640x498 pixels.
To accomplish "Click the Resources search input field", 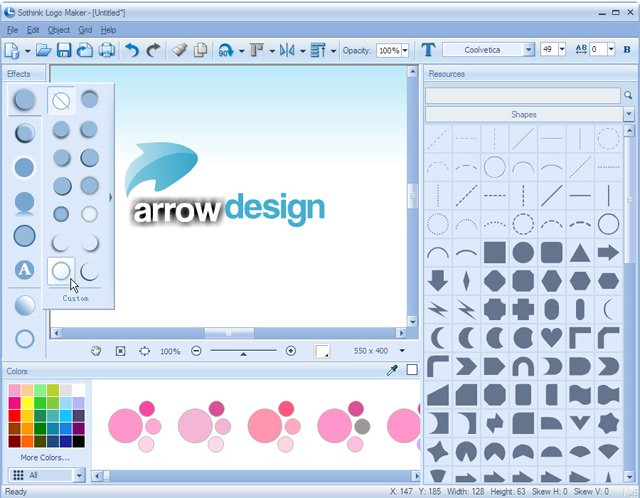I will (x=523, y=95).
